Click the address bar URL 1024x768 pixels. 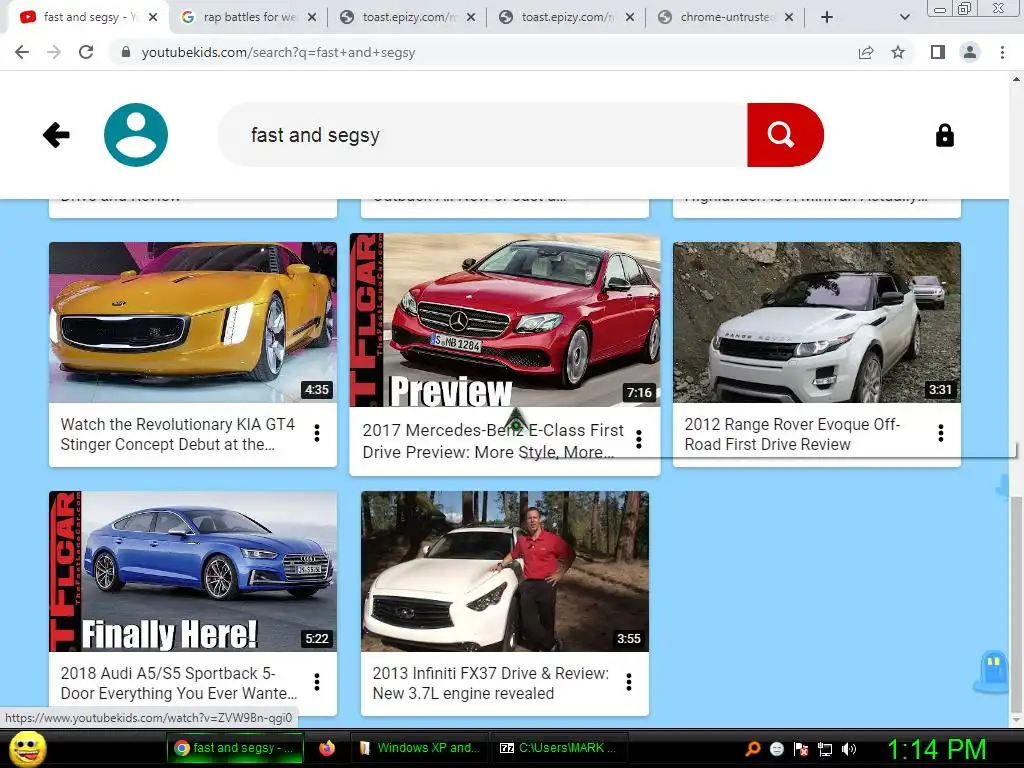coord(278,52)
